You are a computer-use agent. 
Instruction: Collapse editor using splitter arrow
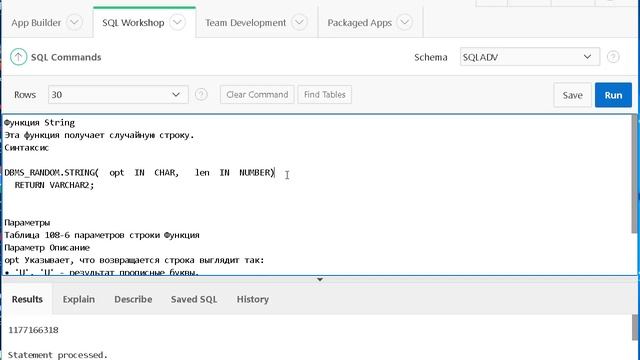point(320,280)
